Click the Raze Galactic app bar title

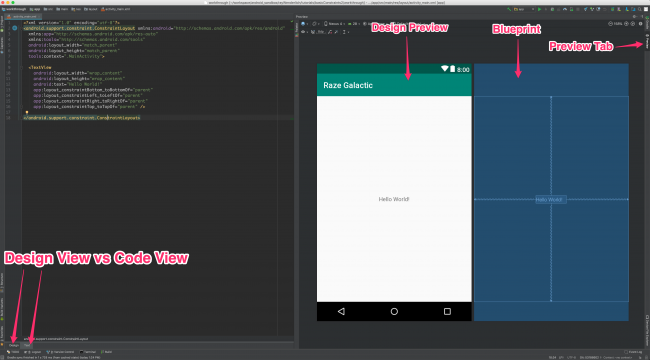pyautogui.click(x=348, y=85)
